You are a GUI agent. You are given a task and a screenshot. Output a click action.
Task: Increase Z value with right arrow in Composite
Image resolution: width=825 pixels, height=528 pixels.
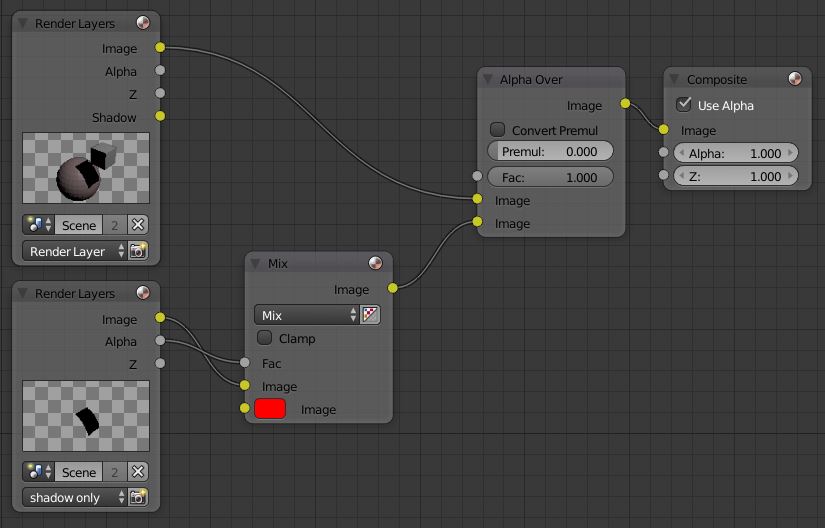[x=790, y=176]
